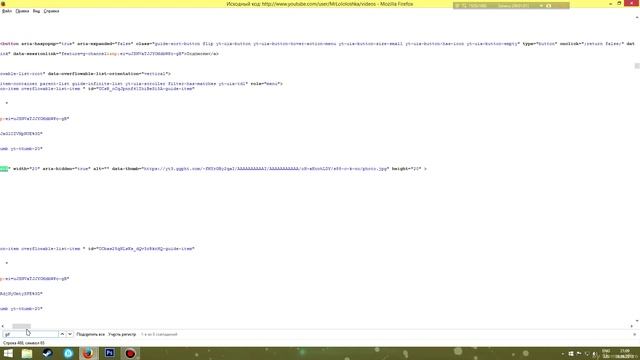Open File Explorer from taskbar

(27, 353)
